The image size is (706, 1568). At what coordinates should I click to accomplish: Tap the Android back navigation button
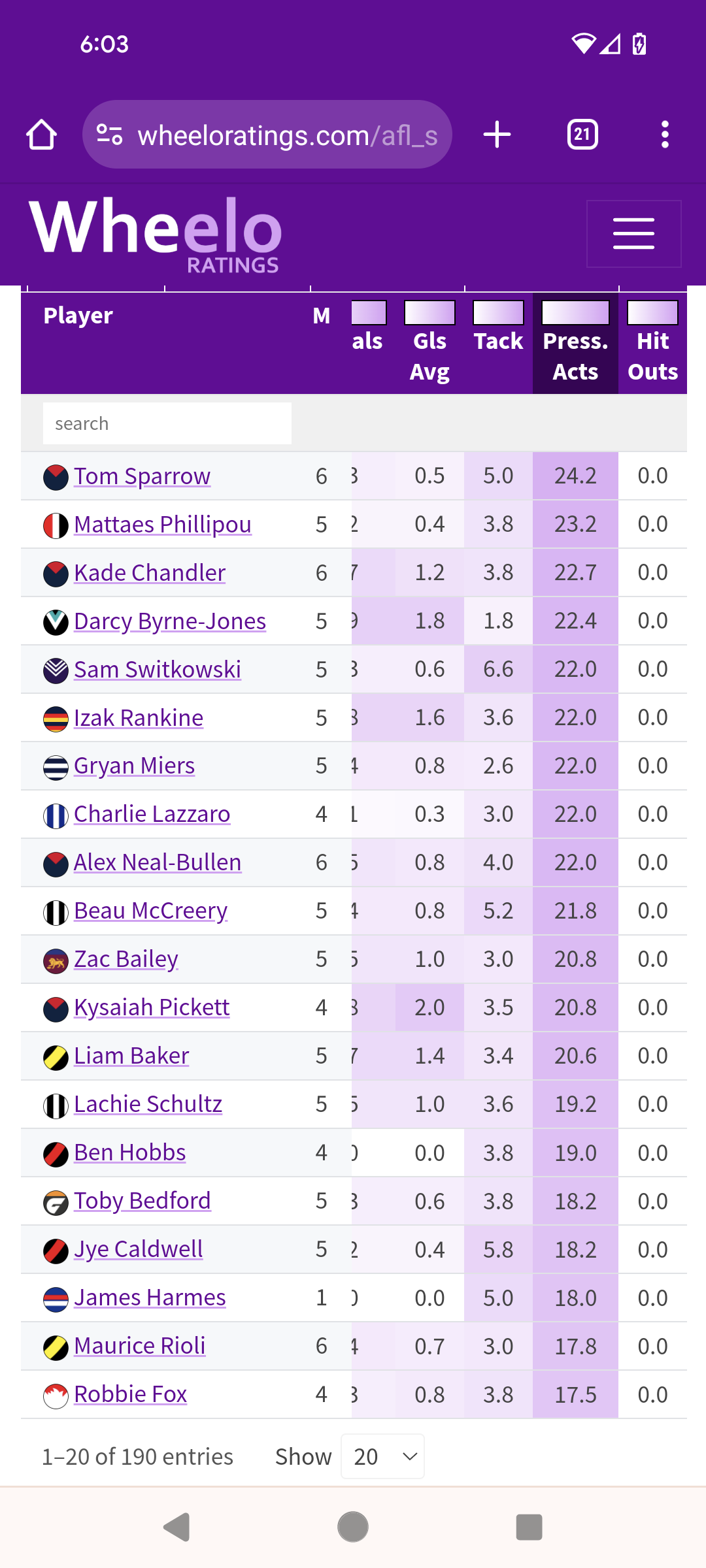click(176, 1527)
